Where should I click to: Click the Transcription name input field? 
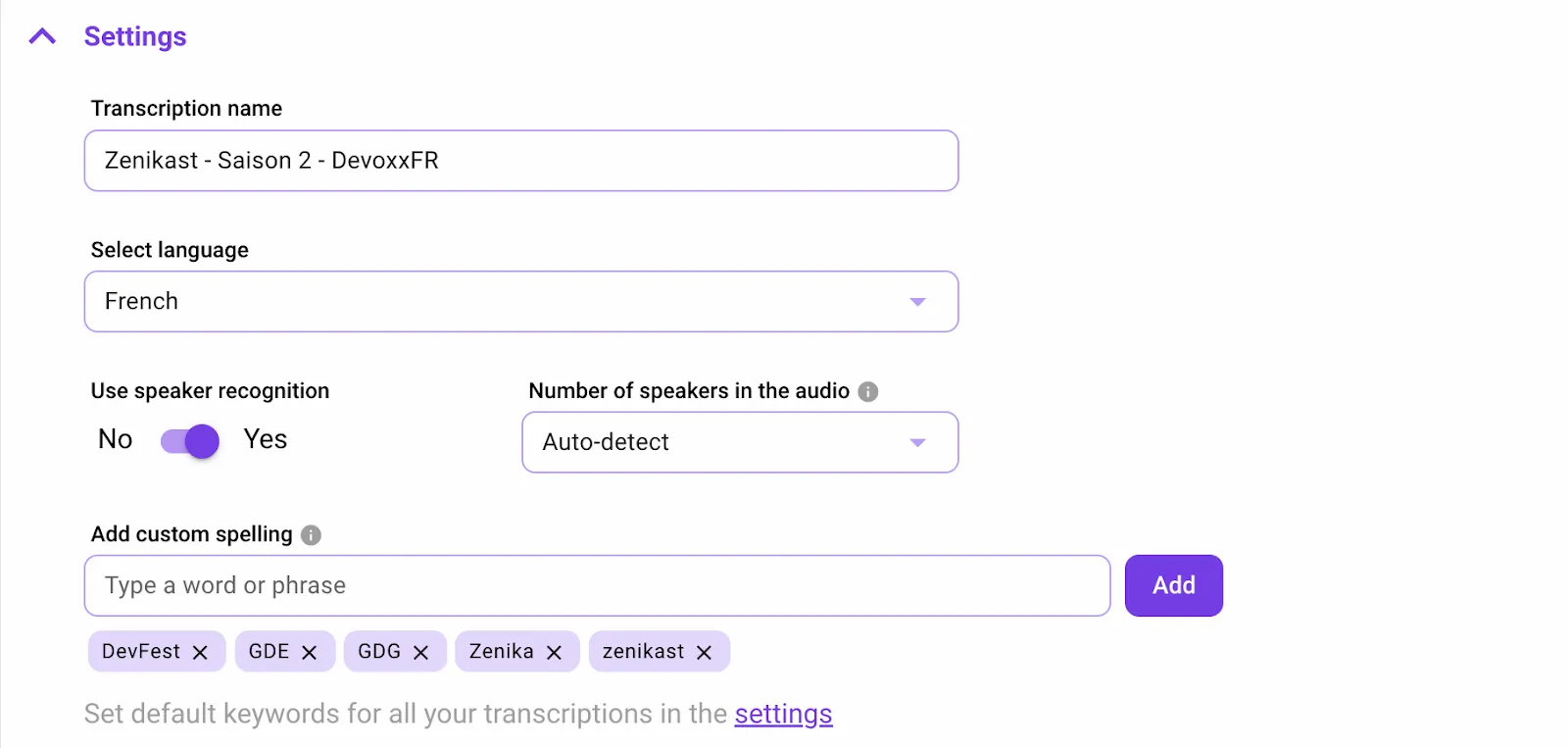tap(520, 160)
